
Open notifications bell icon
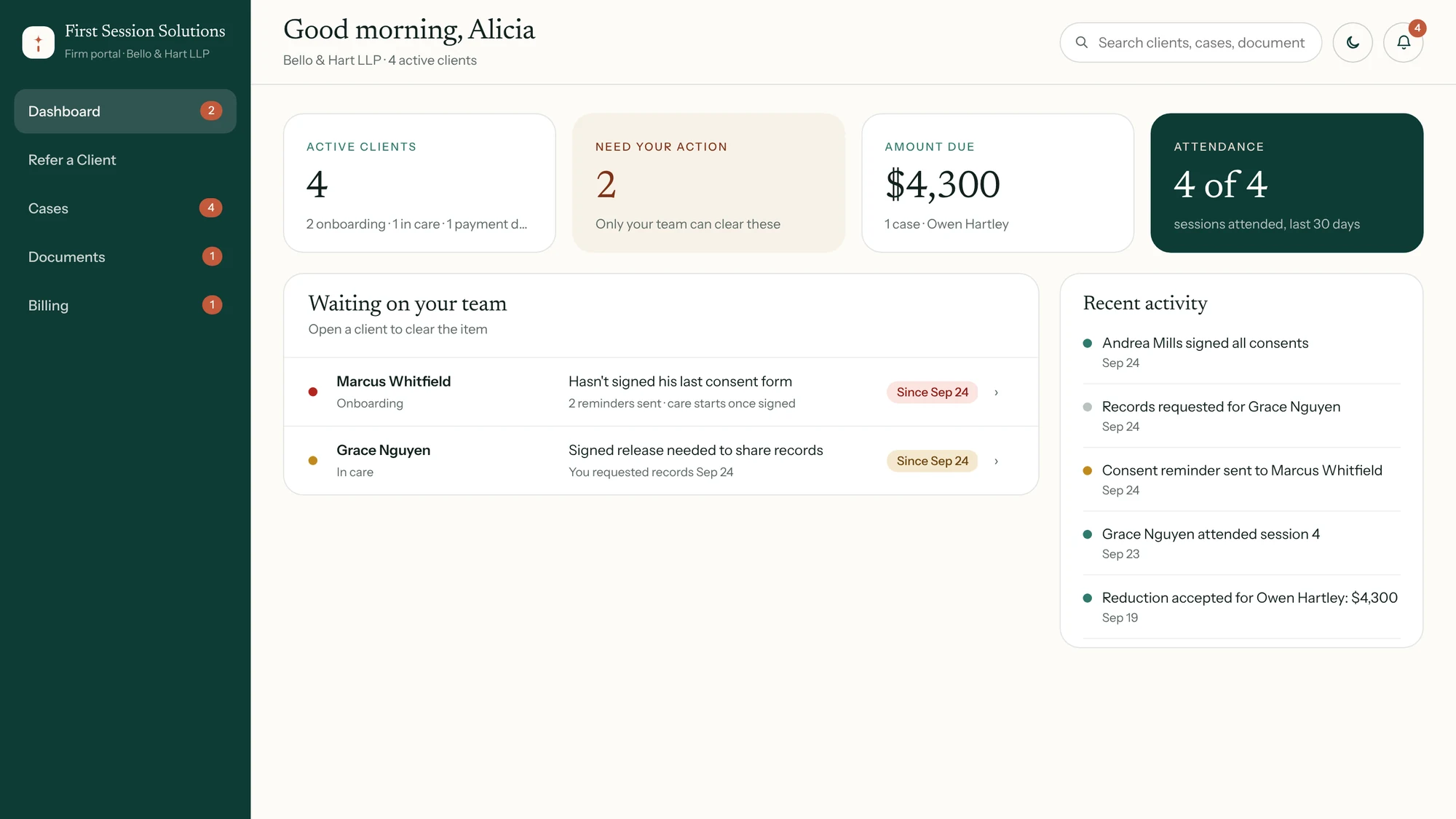pyautogui.click(x=1404, y=42)
